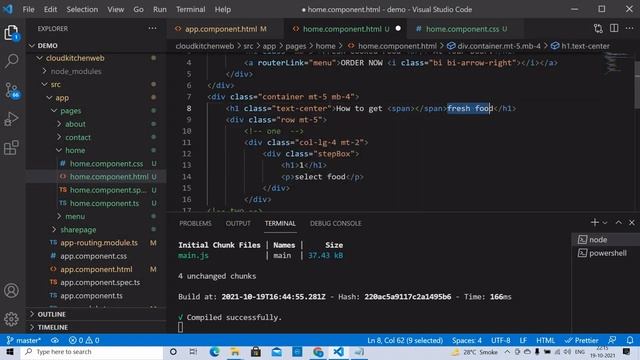The image size is (640, 360).
Task: Click the eye icon in the status bar
Action: tap(55, 340)
